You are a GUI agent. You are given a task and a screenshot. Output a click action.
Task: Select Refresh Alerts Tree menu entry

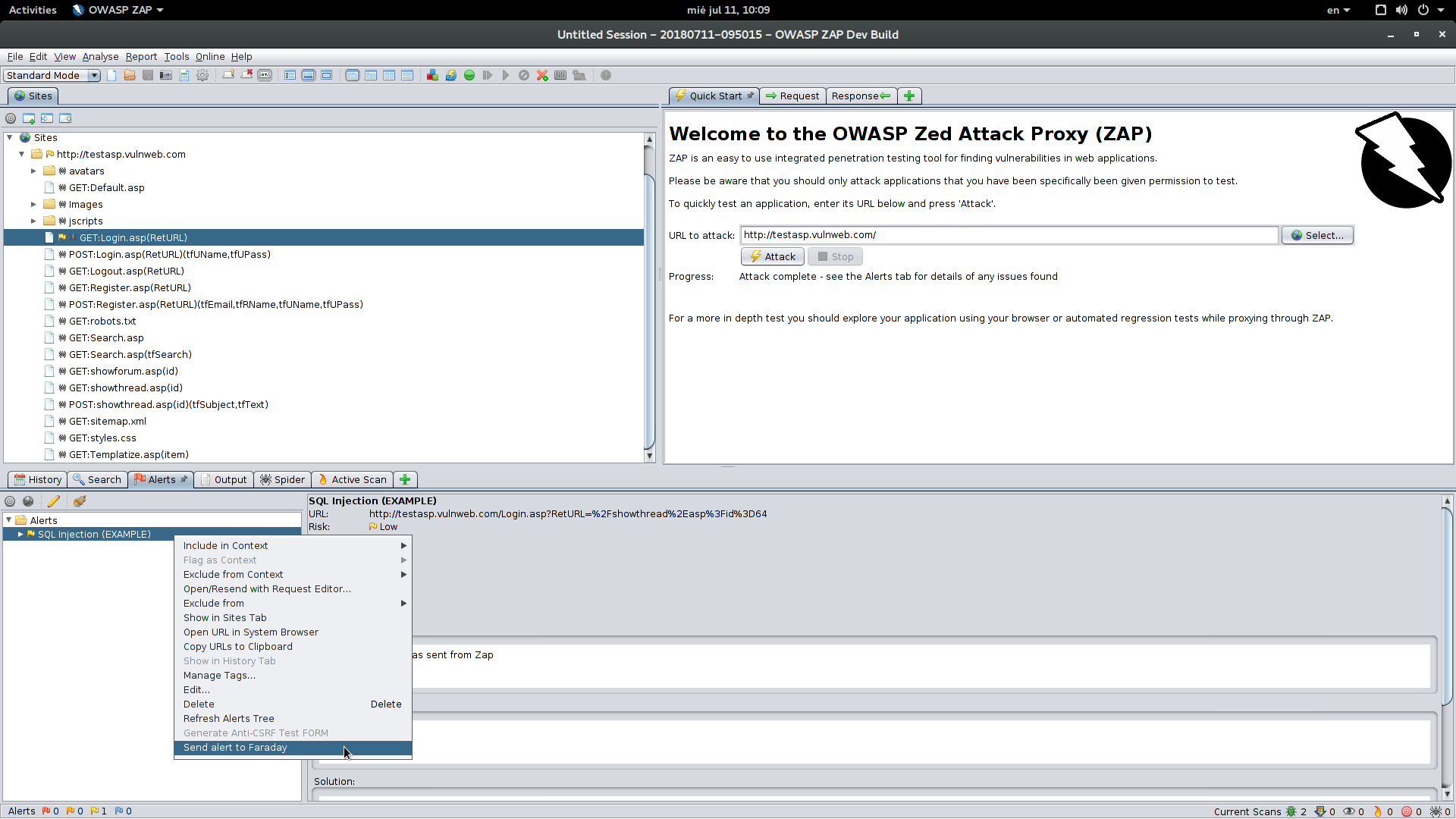click(293, 719)
